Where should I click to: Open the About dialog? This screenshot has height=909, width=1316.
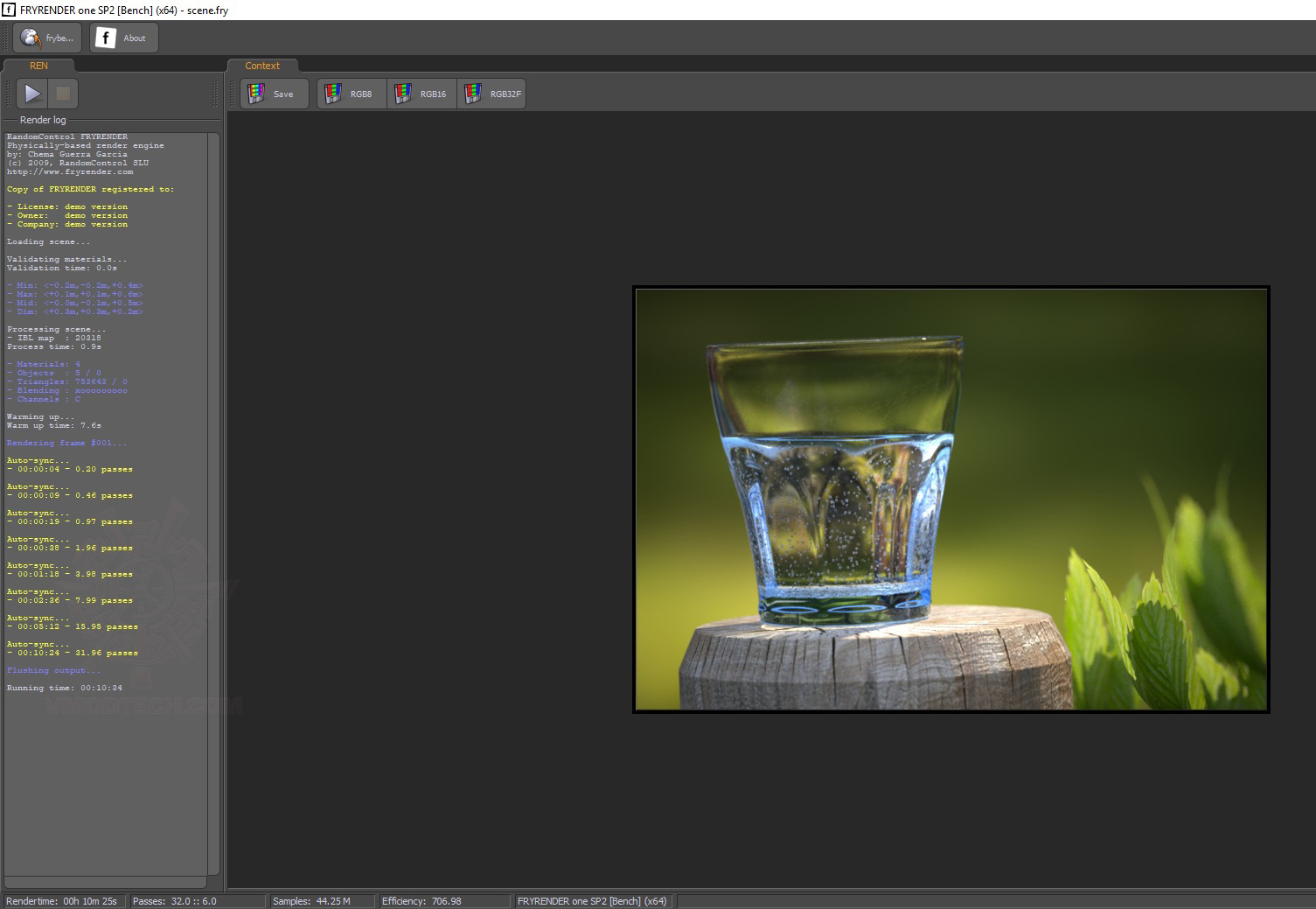(123, 38)
